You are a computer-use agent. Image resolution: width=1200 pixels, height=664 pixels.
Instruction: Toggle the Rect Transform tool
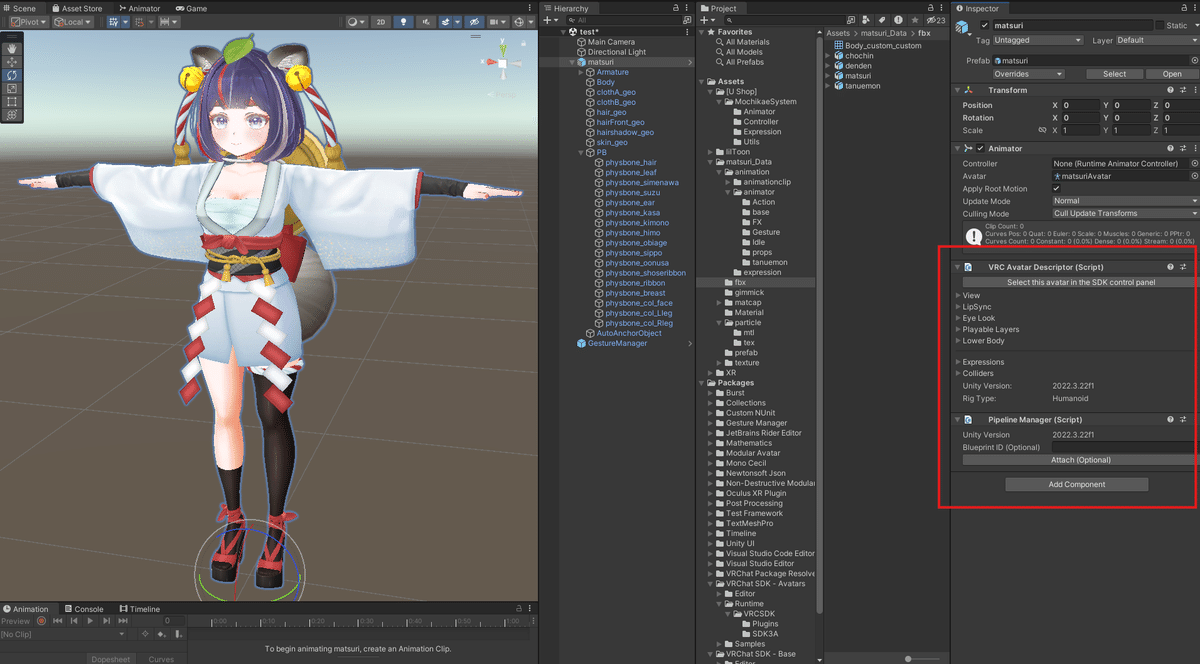12,100
